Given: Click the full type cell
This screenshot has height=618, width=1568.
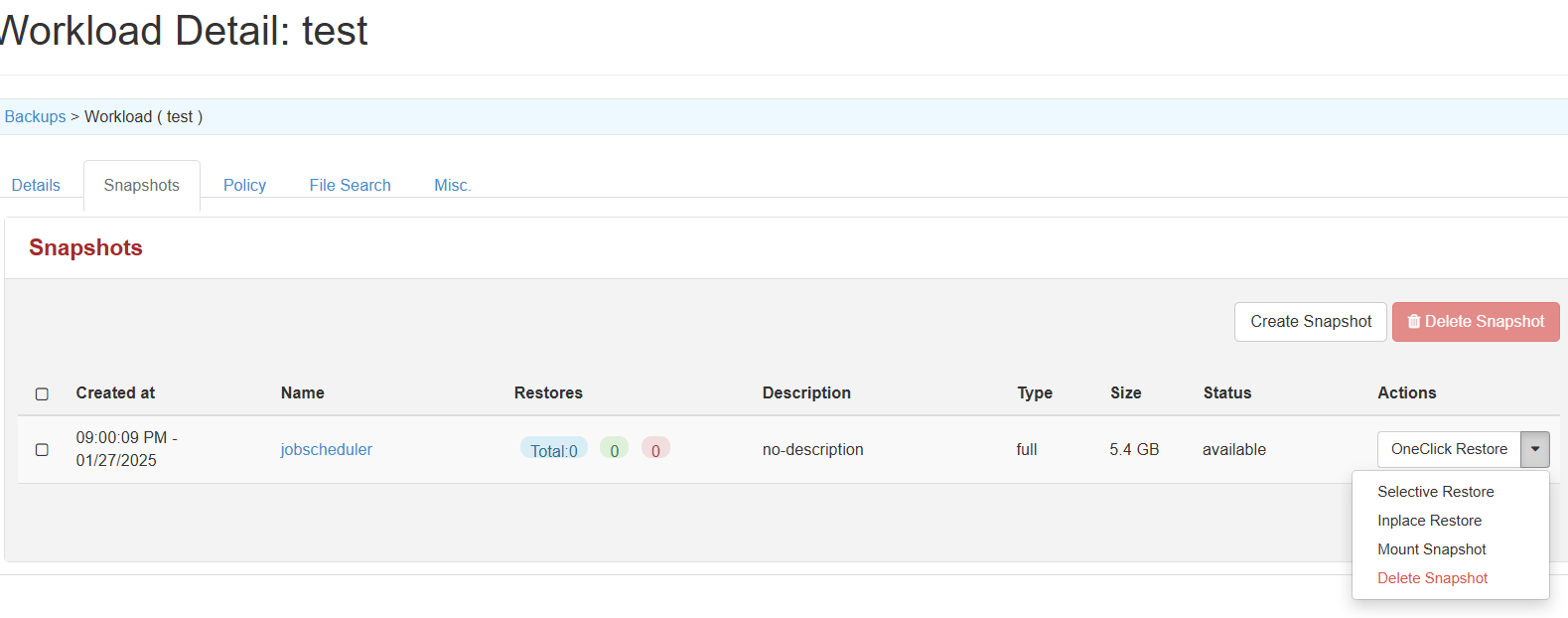Looking at the screenshot, I should [x=1026, y=449].
